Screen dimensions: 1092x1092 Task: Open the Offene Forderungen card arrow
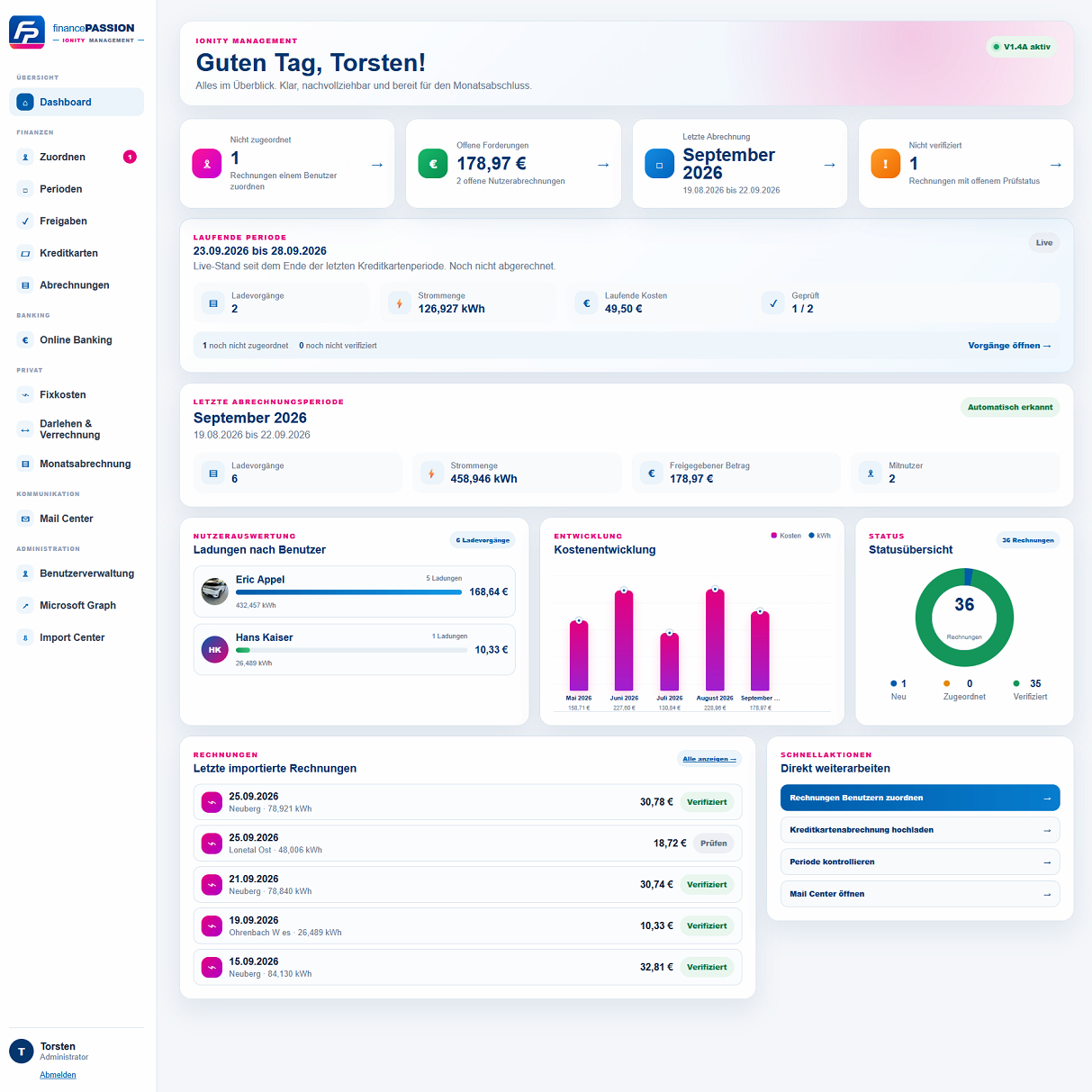click(603, 165)
